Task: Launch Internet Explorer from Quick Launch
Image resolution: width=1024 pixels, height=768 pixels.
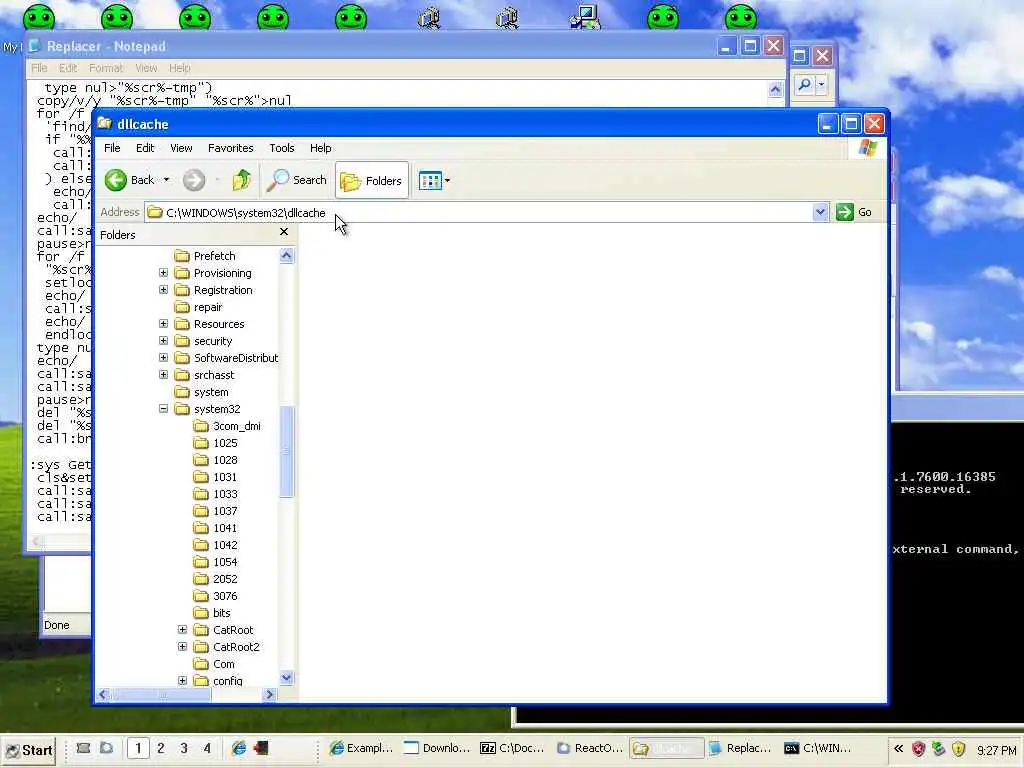Action: [x=238, y=748]
